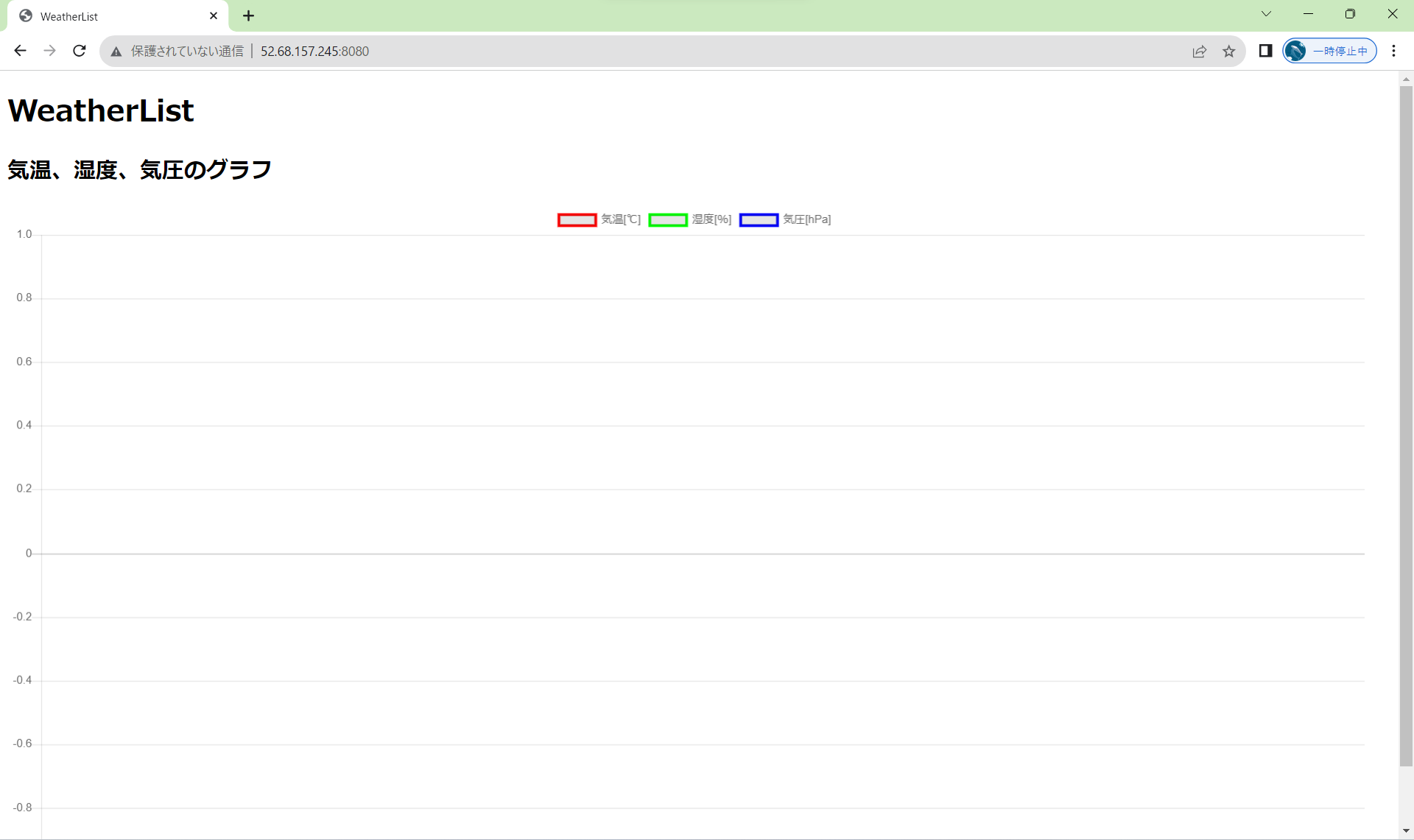Viewport: 1414px width, 840px height.
Task: Bookmark this page with star icon
Action: (x=1228, y=51)
